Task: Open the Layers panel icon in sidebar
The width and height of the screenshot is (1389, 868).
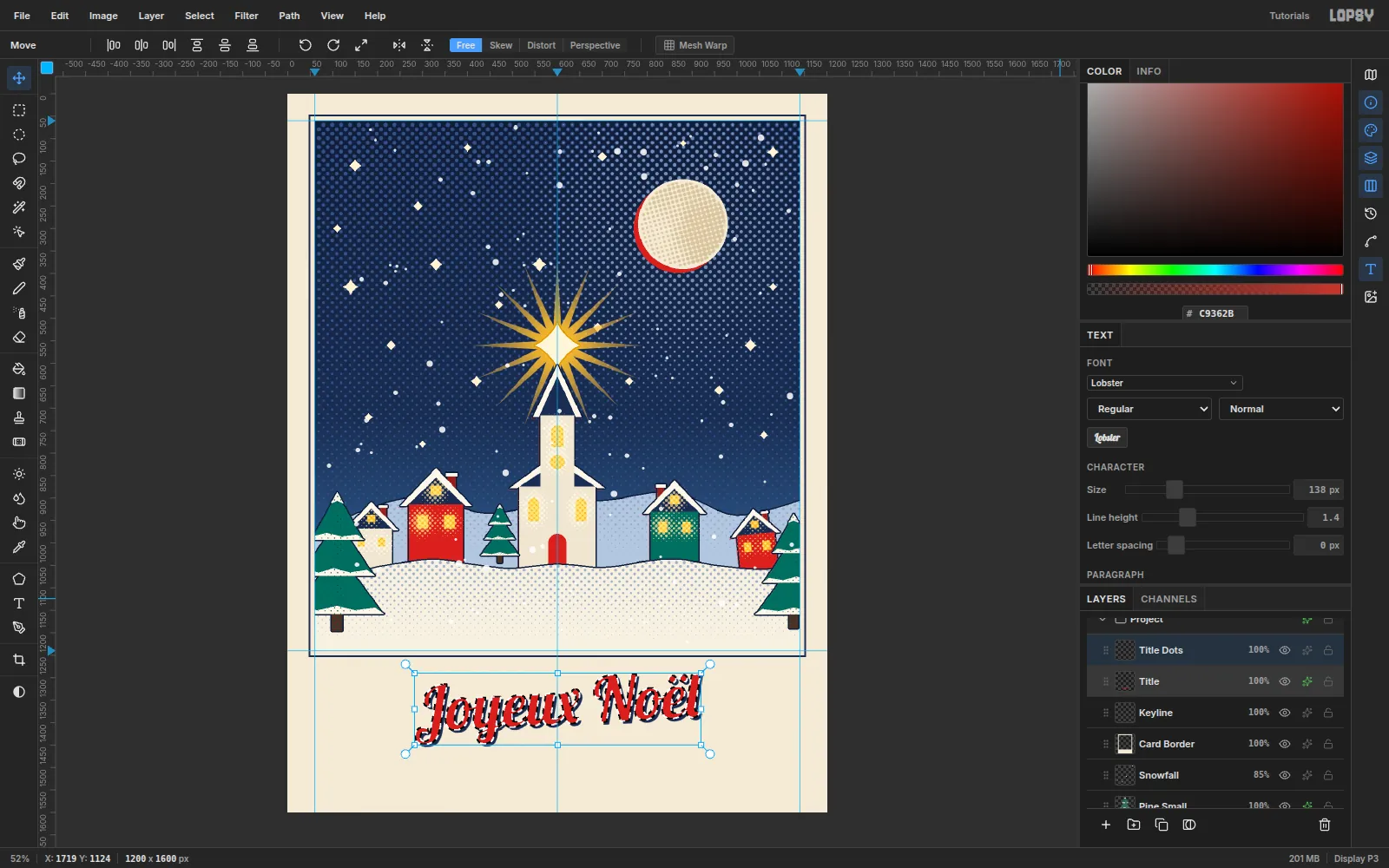Action: pyautogui.click(x=1371, y=158)
